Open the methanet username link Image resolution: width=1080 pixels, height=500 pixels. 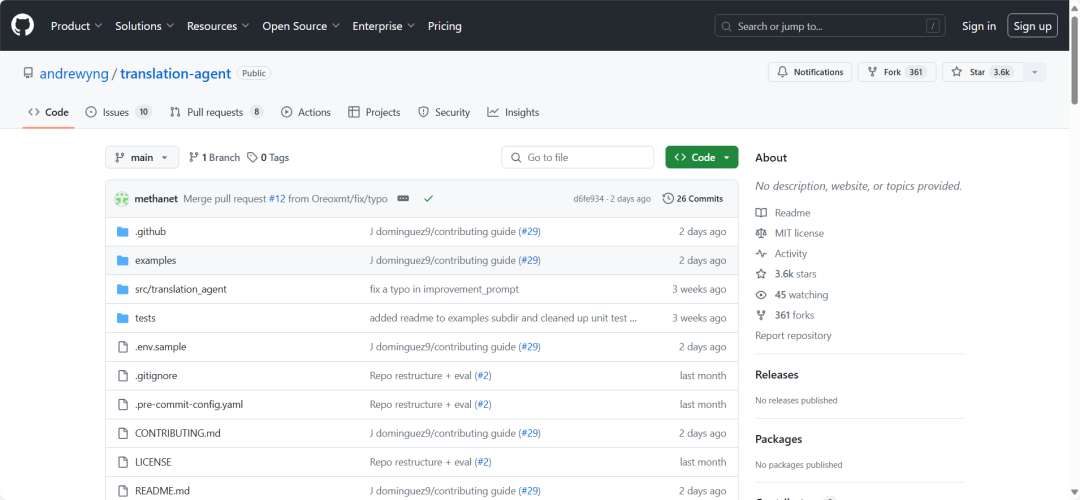156,198
